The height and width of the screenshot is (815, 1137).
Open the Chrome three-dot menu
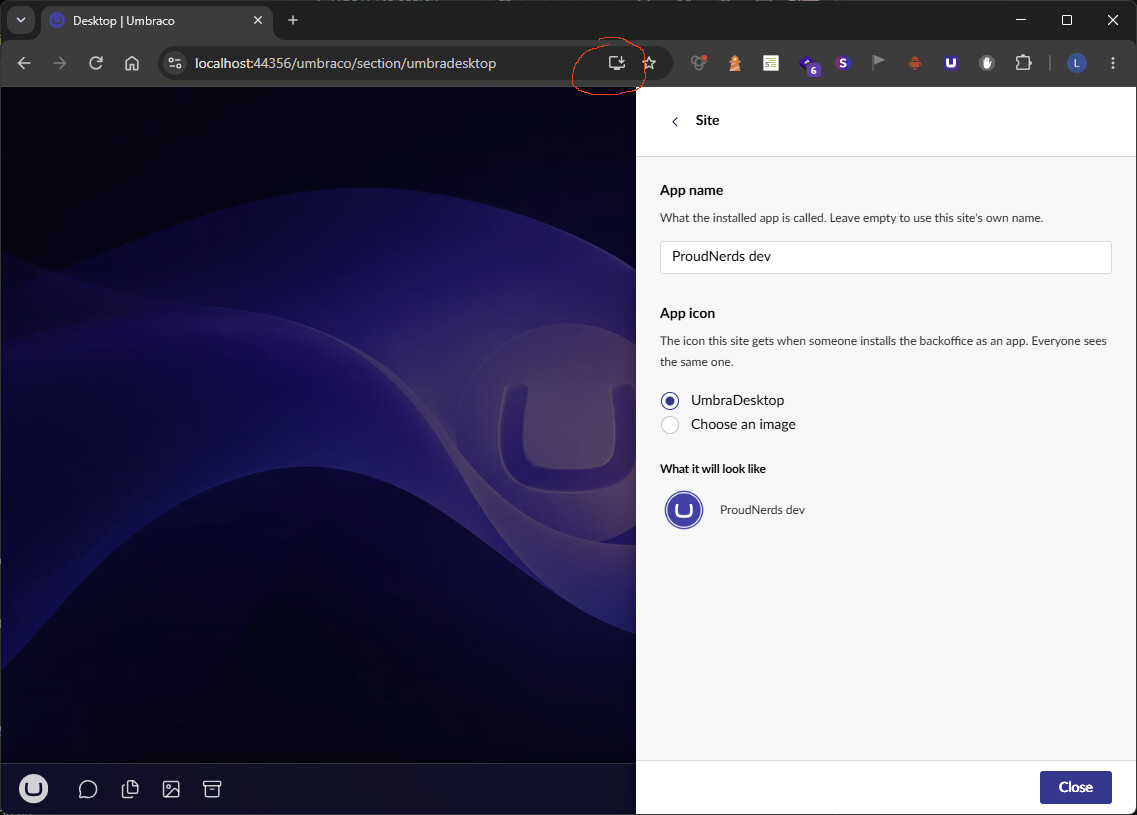pyautogui.click(x=1113, y=63)
